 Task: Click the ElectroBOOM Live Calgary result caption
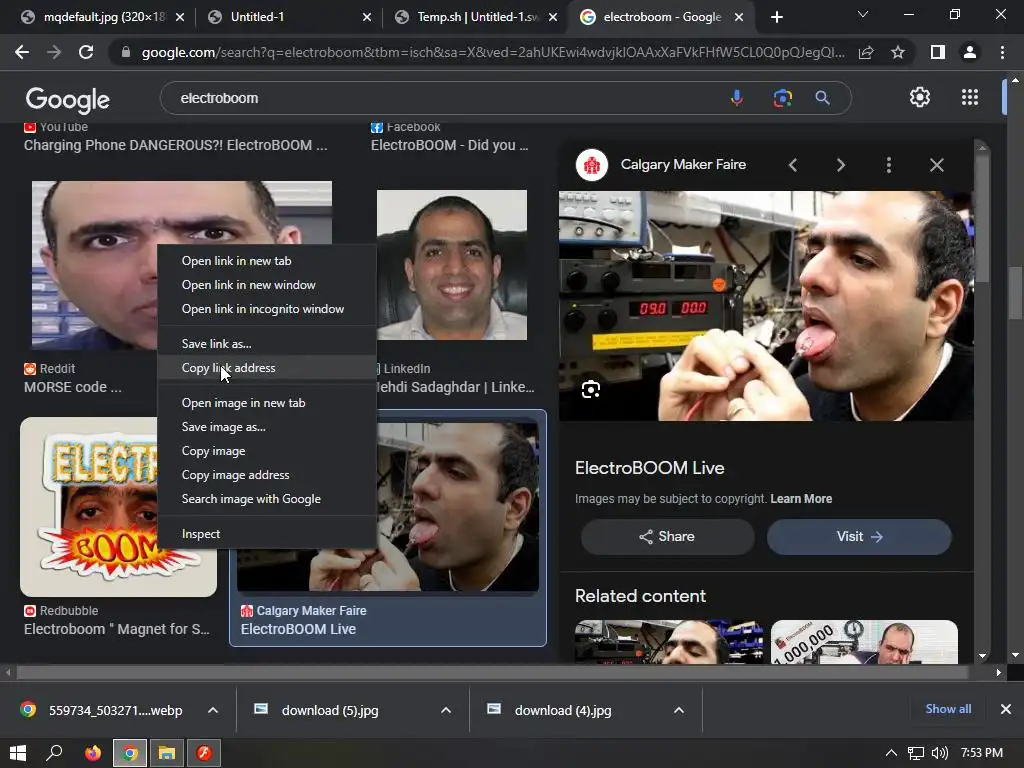298,630
